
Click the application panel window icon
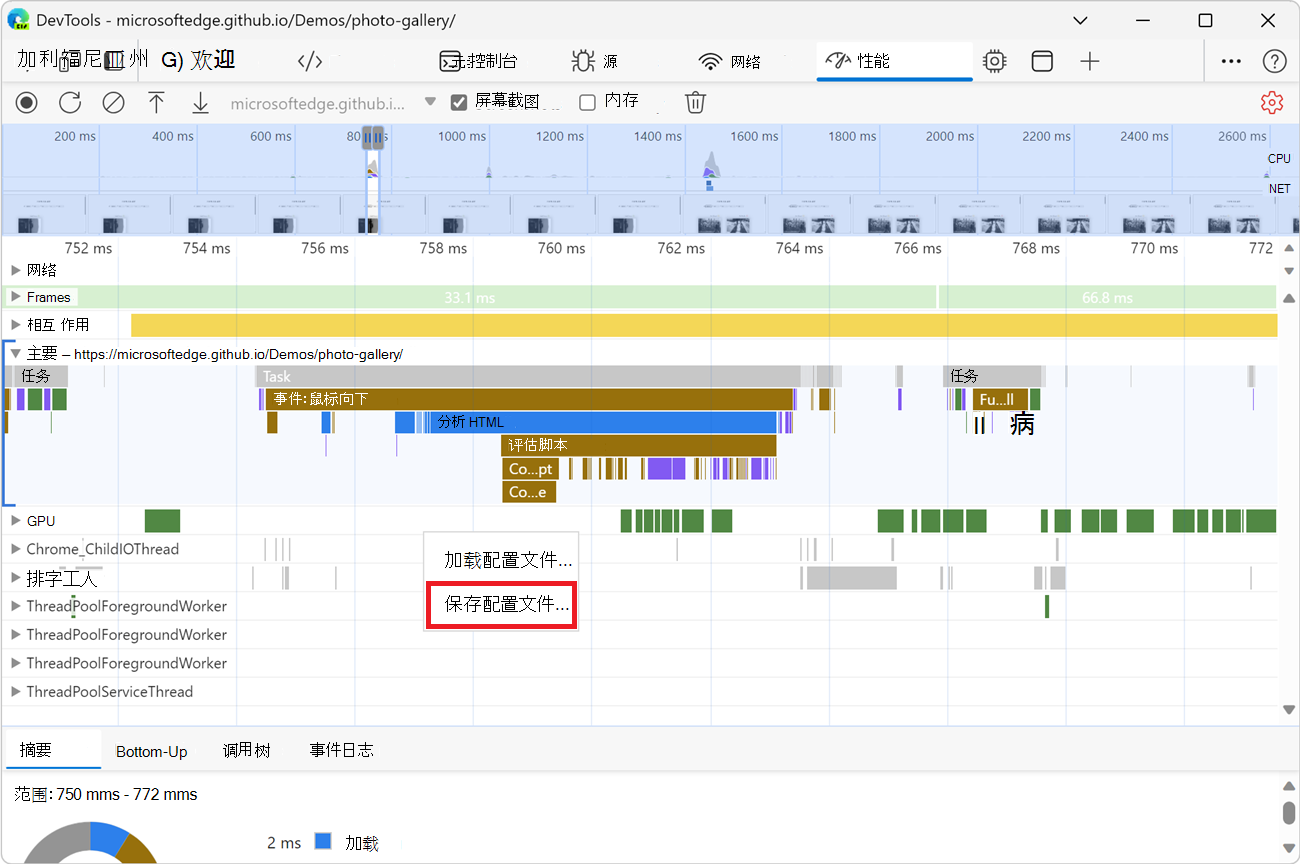click(1042, 61)
